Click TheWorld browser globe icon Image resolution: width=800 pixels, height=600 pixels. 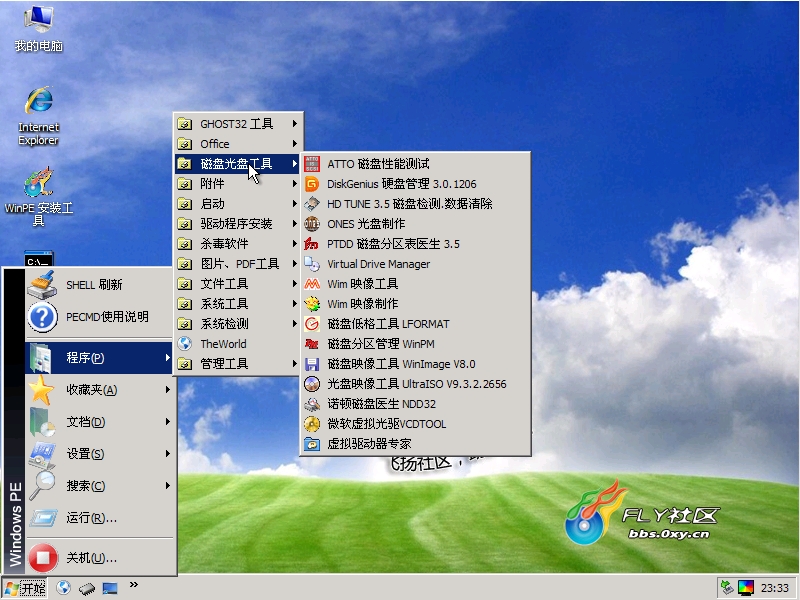(x=184, y=344)
